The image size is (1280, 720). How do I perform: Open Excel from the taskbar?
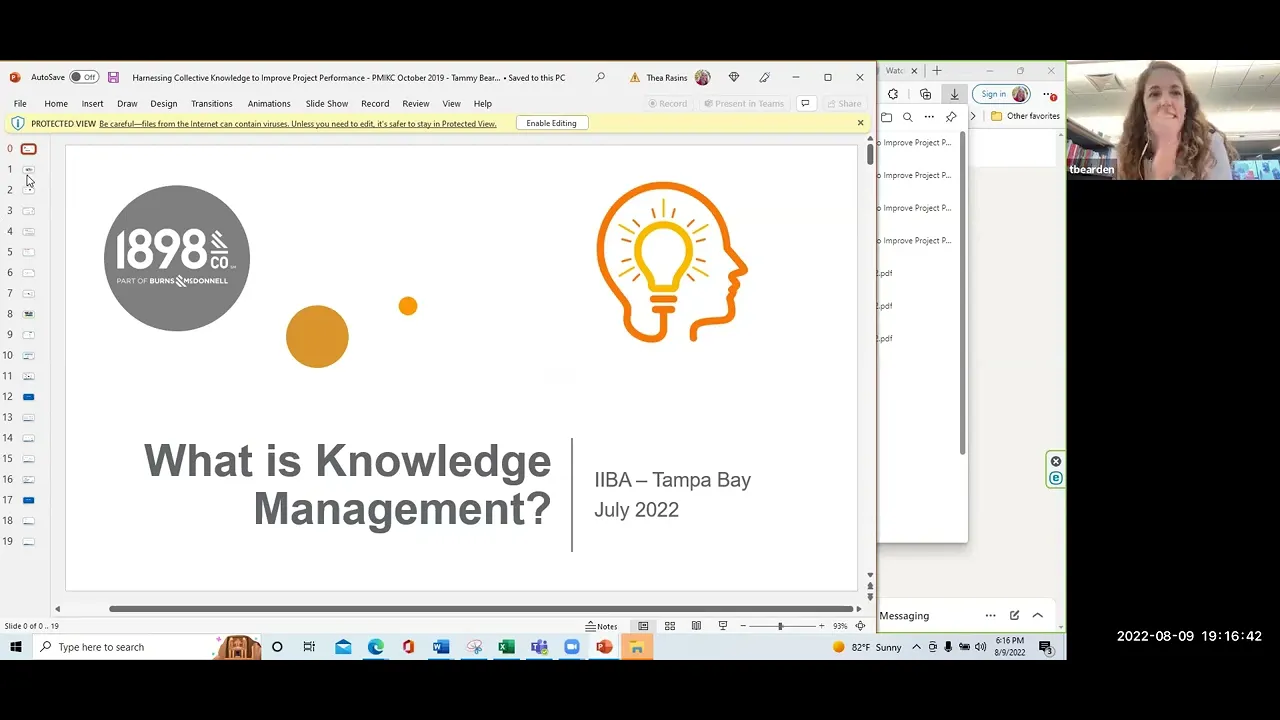507,647
